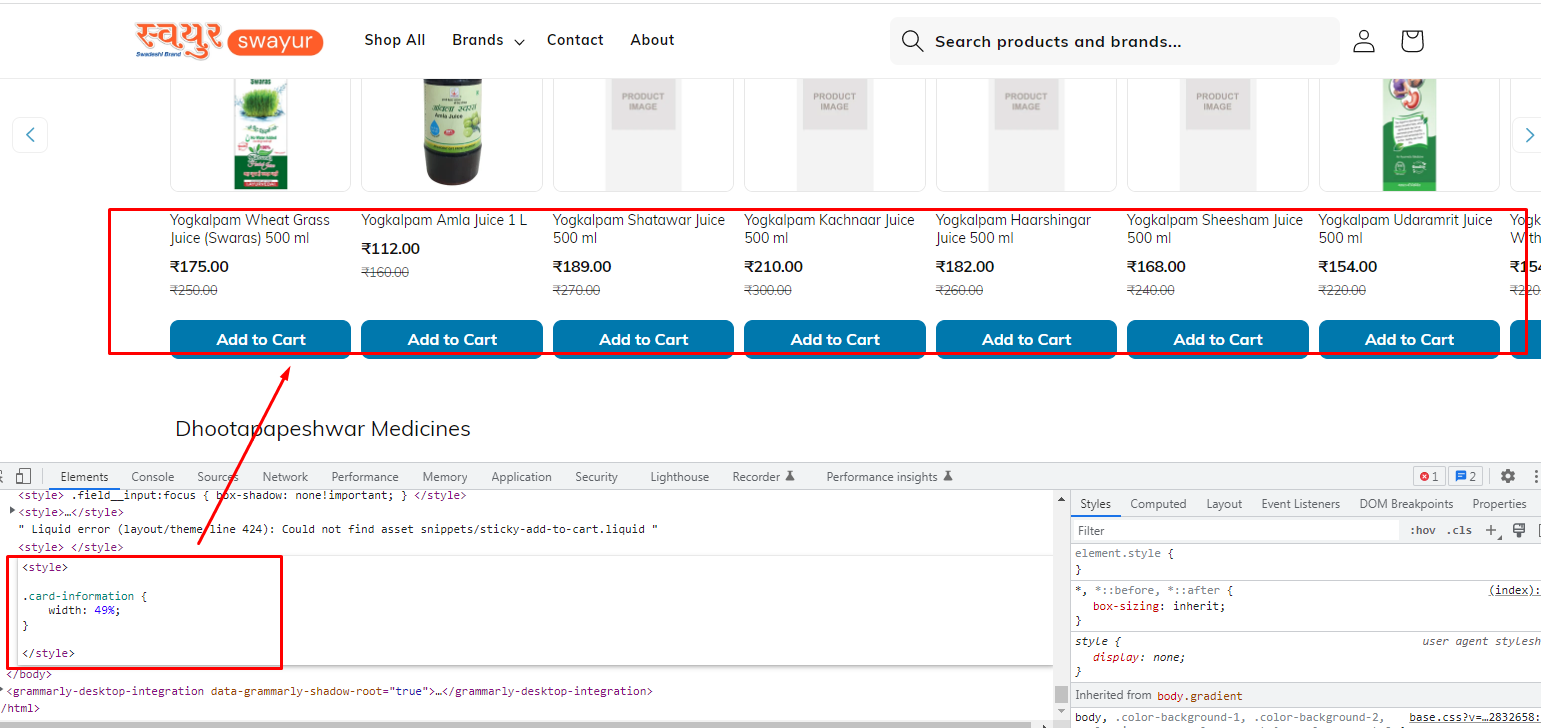The height and width of the screenshot is (728, 1541).
Task: Add Yogkalpam Udaramrit Juice to cart
Action: (x=1409, y=339)
